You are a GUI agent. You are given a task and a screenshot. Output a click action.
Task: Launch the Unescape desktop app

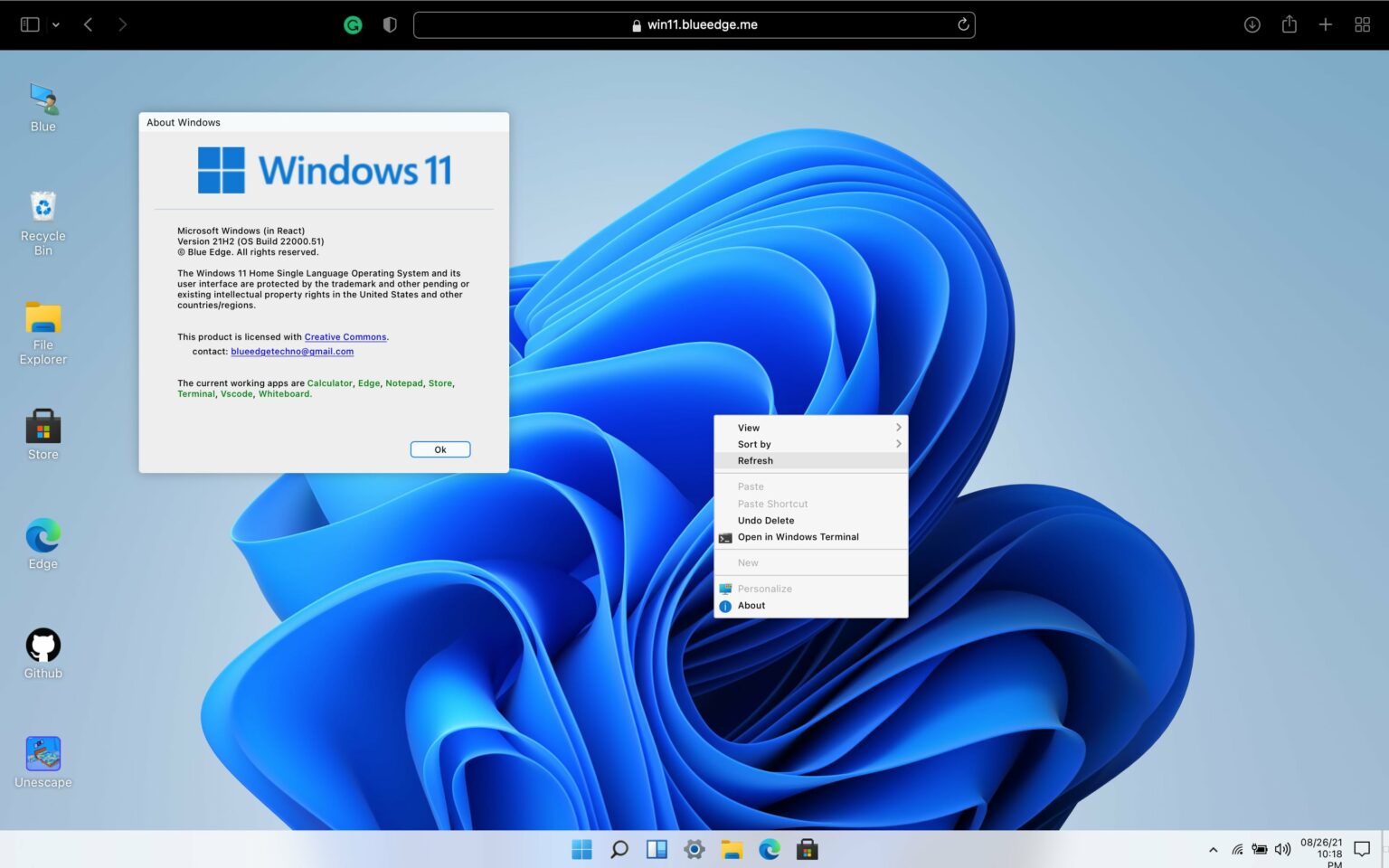click(43, 753)
